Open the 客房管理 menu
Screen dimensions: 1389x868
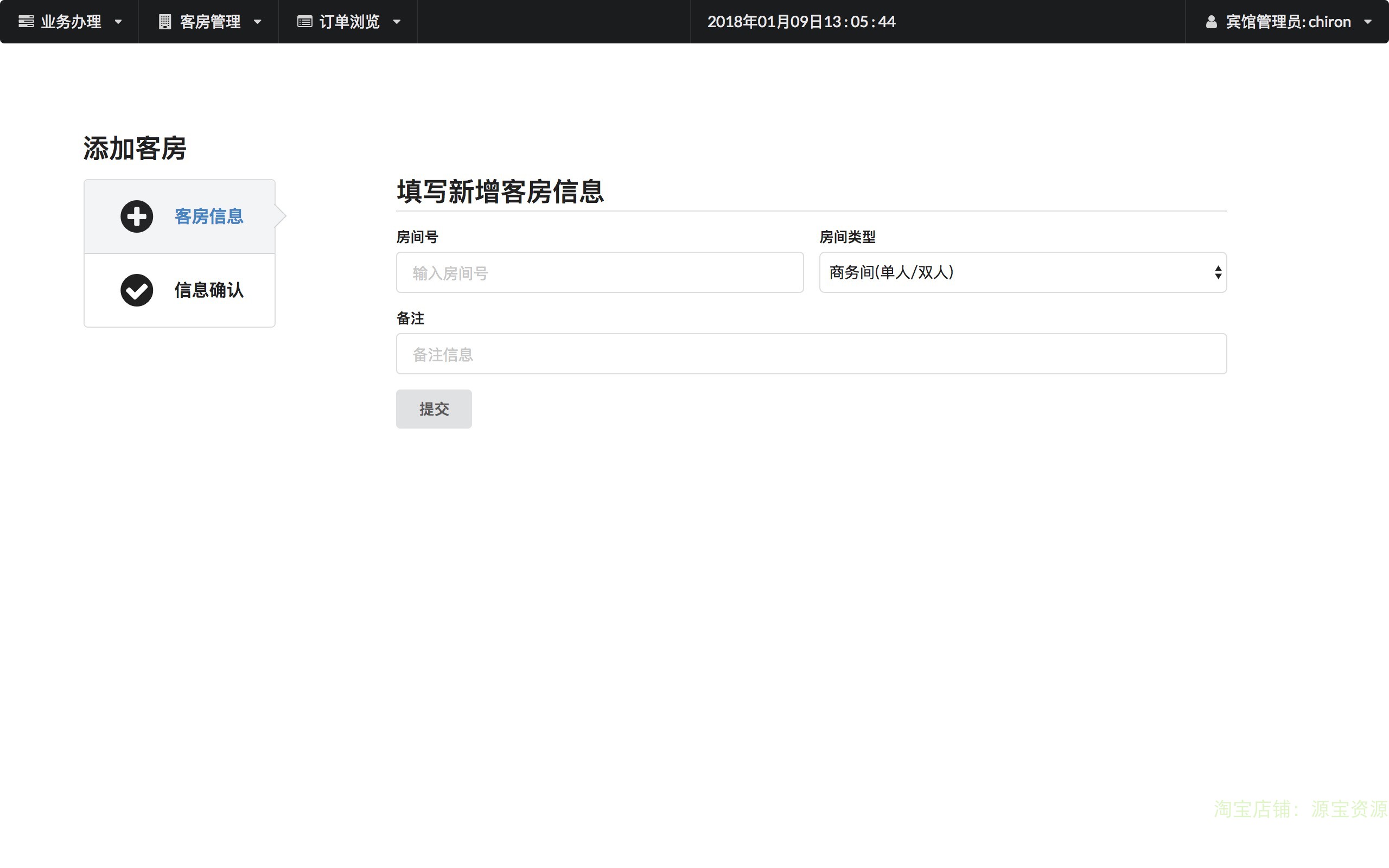[210, 22]
